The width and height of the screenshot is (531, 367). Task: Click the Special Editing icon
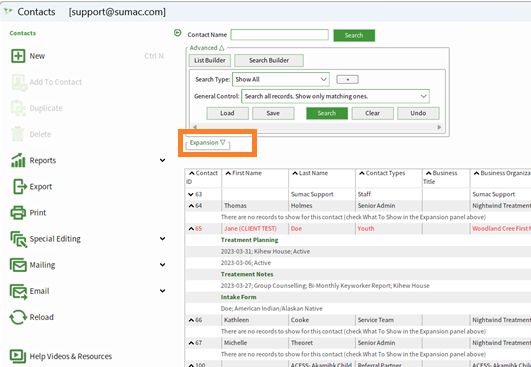tap(18, 239)
